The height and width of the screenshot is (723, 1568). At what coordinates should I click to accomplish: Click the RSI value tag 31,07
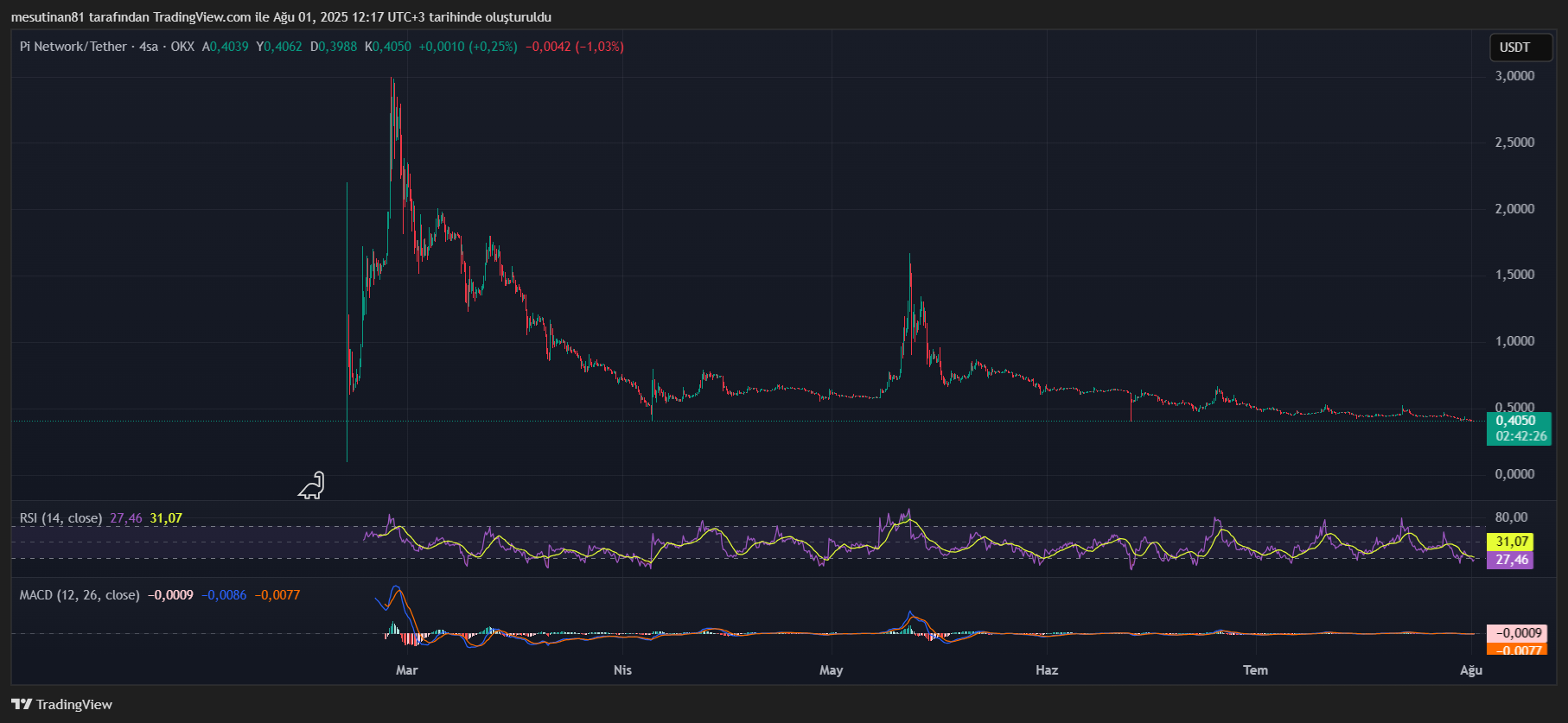pos(1509,542)
